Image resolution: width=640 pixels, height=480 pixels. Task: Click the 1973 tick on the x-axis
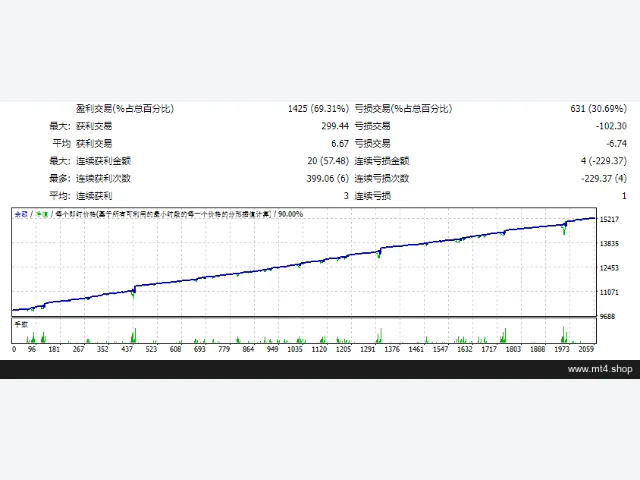point(562,349)
